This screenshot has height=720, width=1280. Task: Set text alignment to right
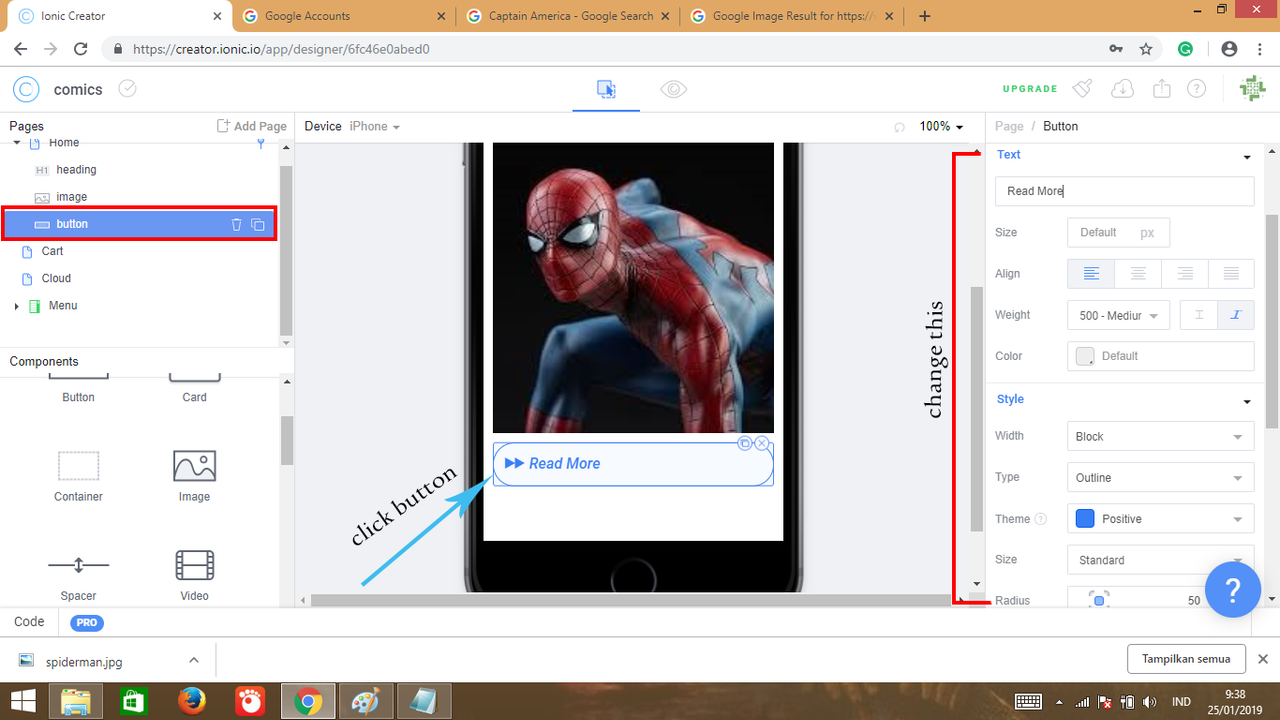[1185, 273]
